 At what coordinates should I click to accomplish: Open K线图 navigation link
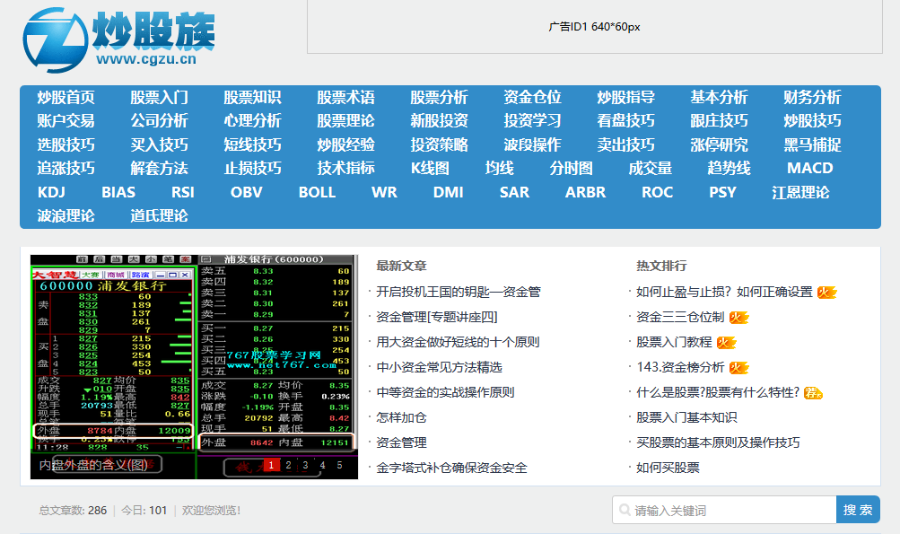tap(430, 168)
